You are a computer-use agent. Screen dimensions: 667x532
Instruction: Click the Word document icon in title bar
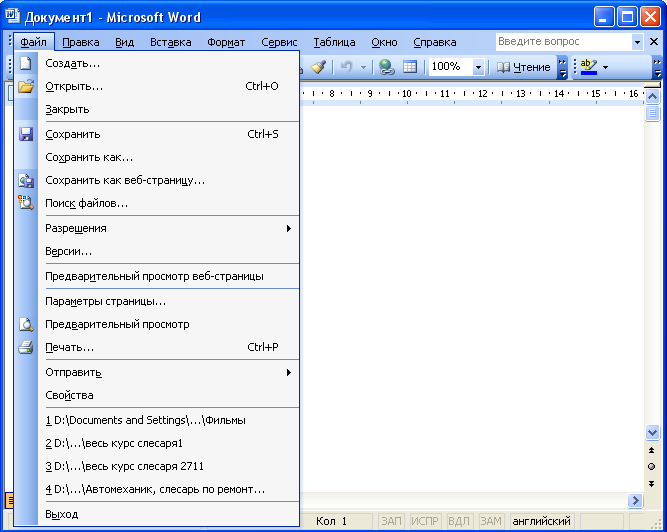[x=12, y=17]
